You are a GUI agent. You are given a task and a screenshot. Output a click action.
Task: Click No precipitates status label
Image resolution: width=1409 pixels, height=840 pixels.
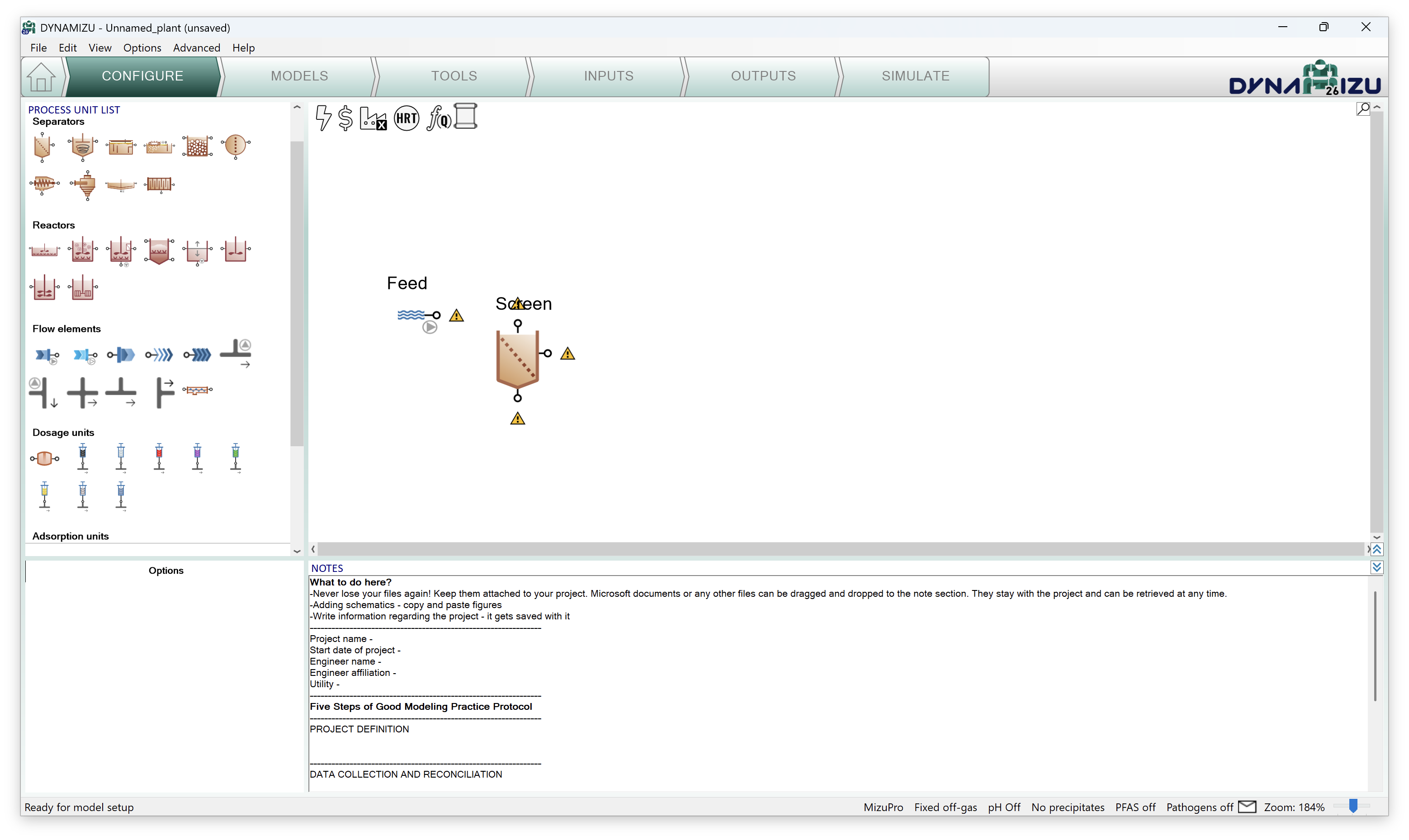pyautogui.click(x=1067, y=807)
